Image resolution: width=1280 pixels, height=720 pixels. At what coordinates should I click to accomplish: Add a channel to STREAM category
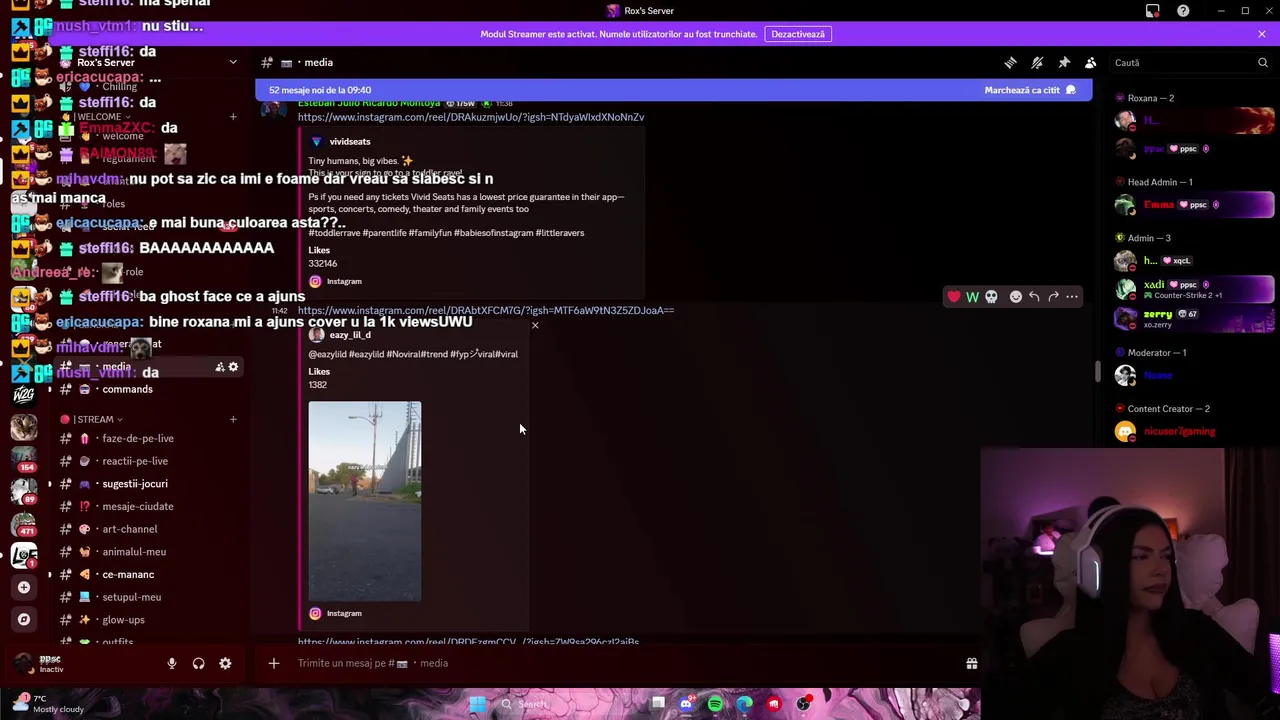pos(233,419)
